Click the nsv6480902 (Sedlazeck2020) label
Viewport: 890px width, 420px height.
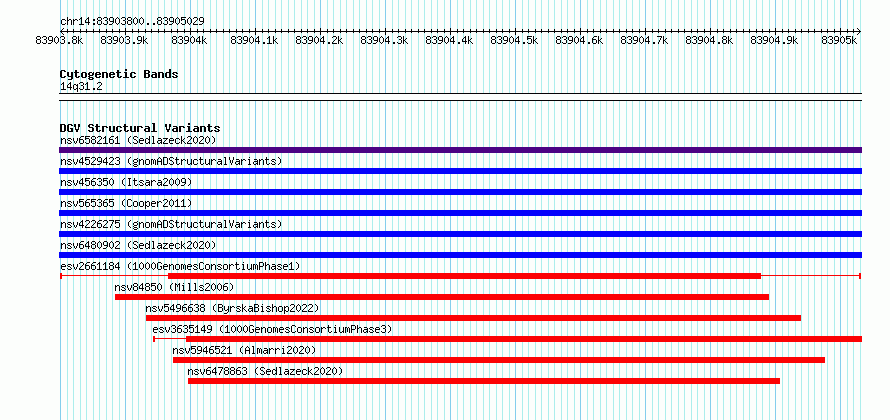tap(138, 245)
